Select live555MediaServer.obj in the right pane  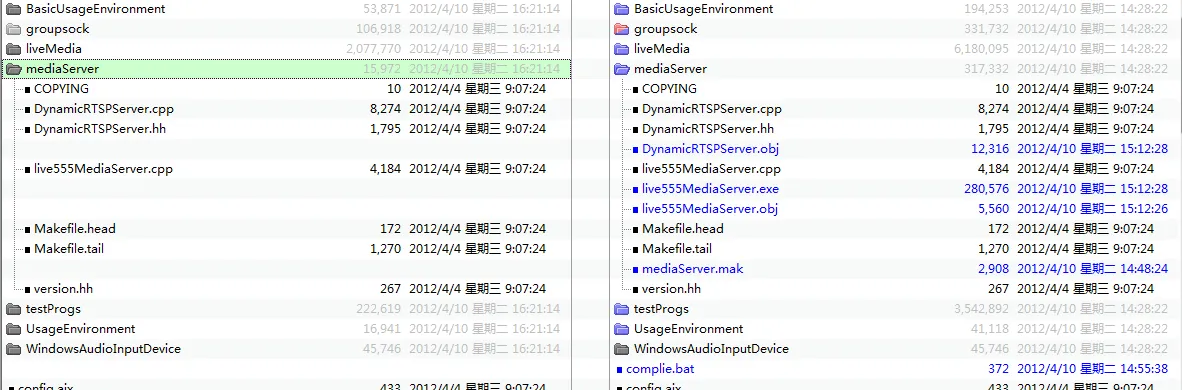(710, 208)
